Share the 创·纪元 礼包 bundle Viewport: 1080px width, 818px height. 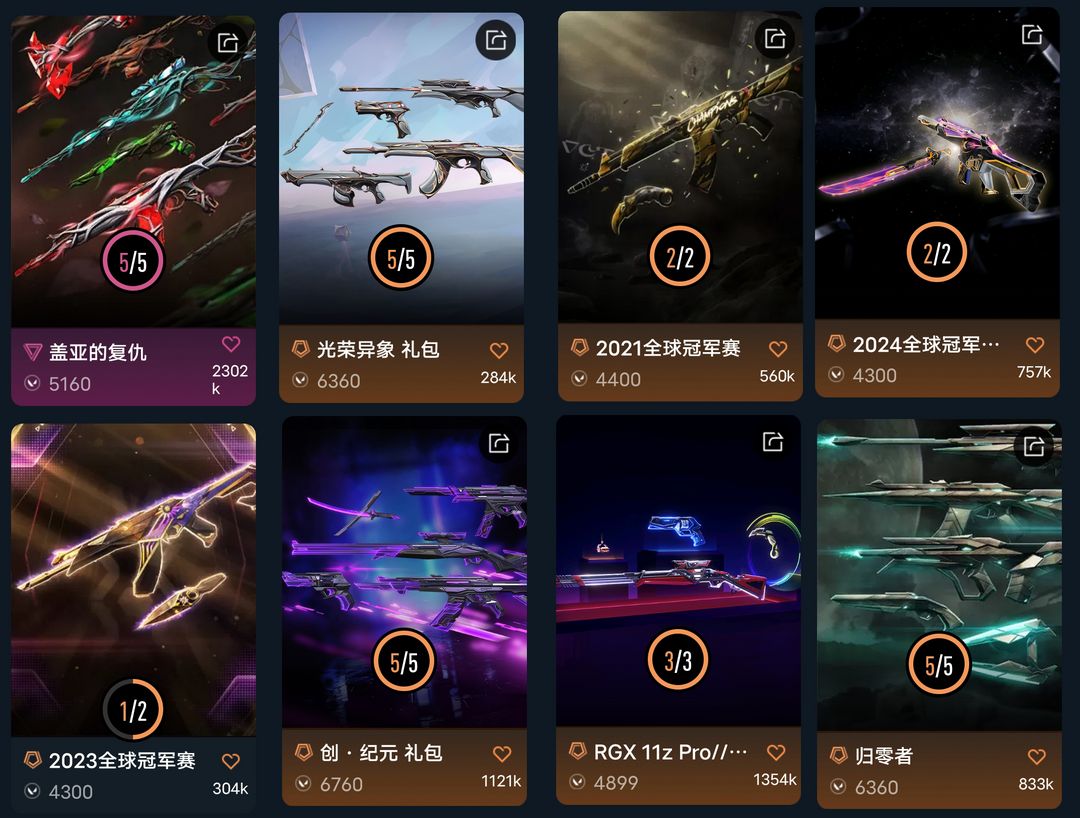point(499,443)
